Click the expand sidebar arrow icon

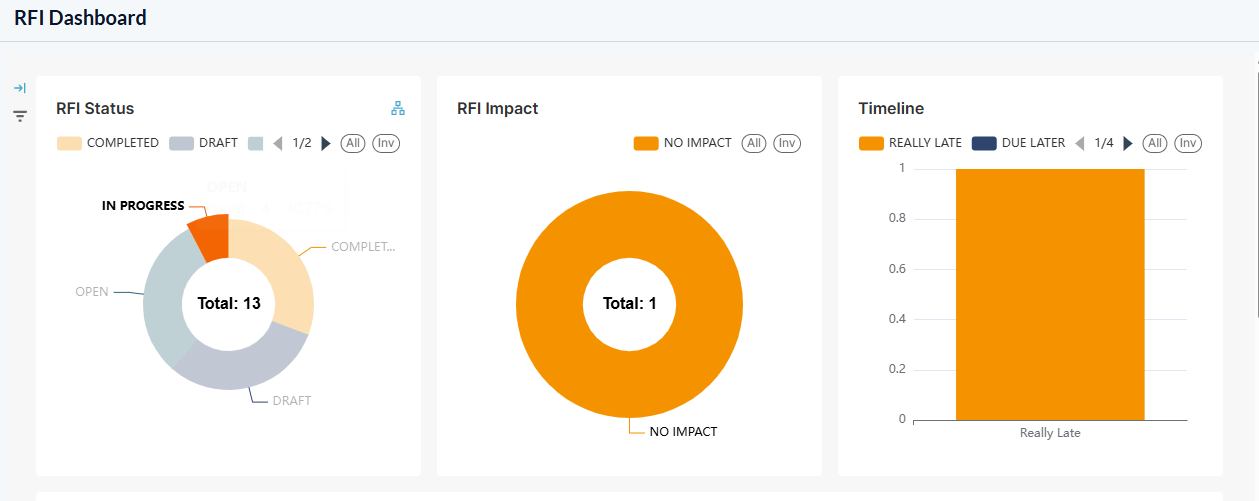19,88
